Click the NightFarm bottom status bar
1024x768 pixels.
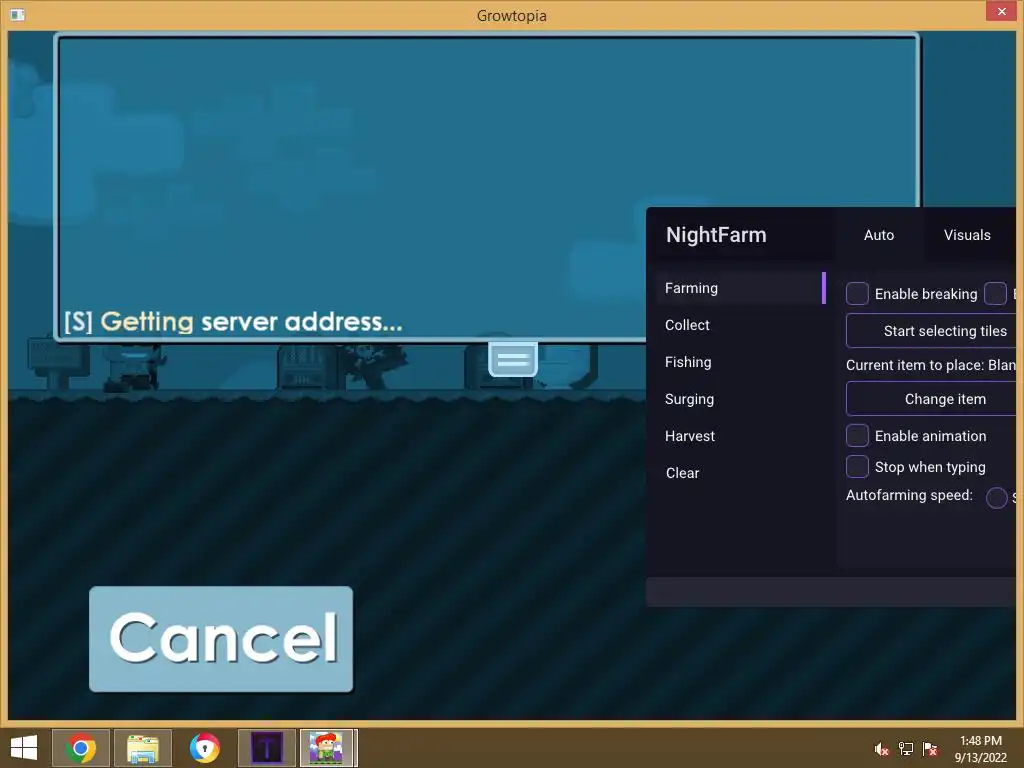[831, 592]
